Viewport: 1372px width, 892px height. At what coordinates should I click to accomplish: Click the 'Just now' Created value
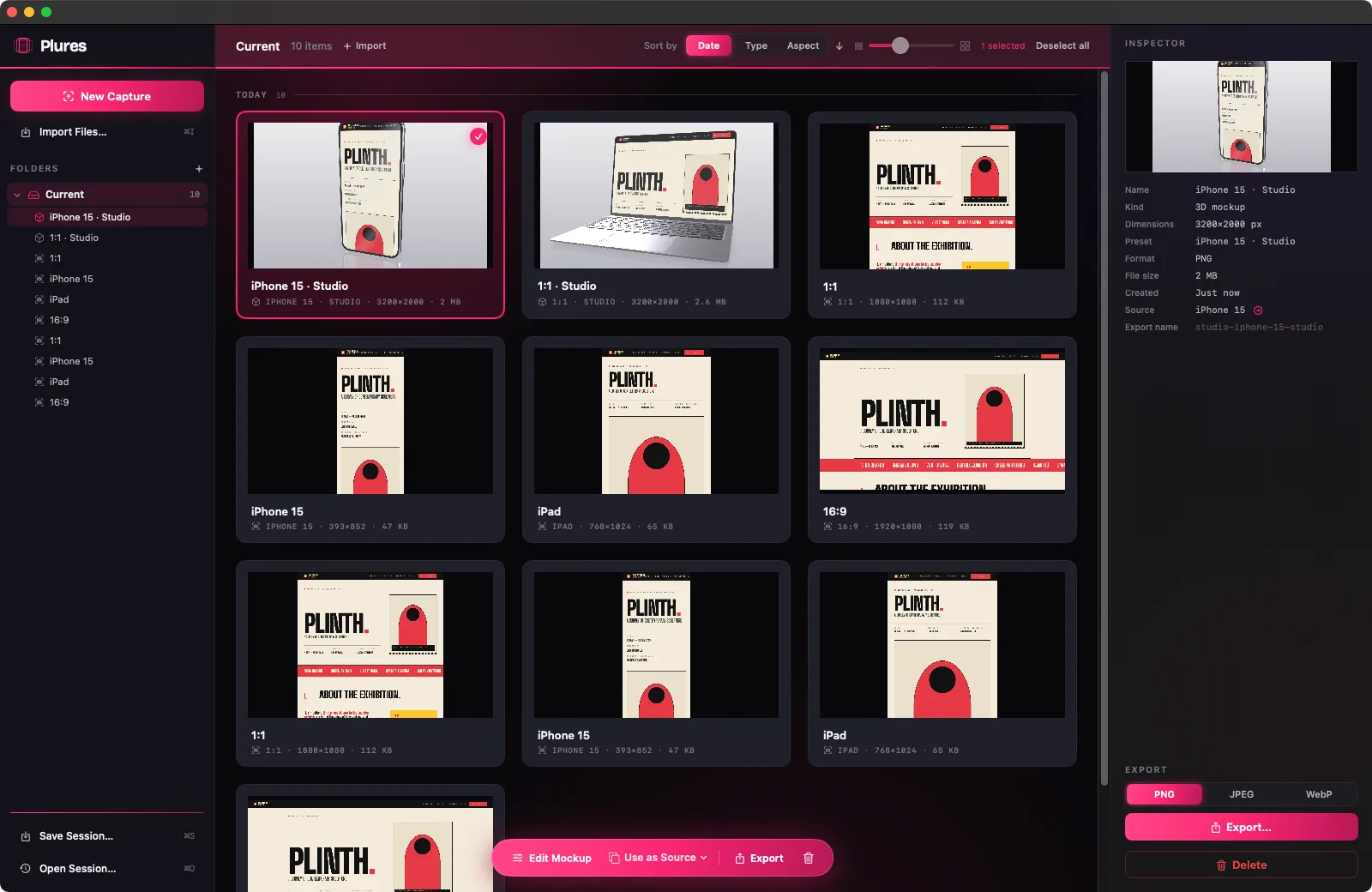(1218, 293)
